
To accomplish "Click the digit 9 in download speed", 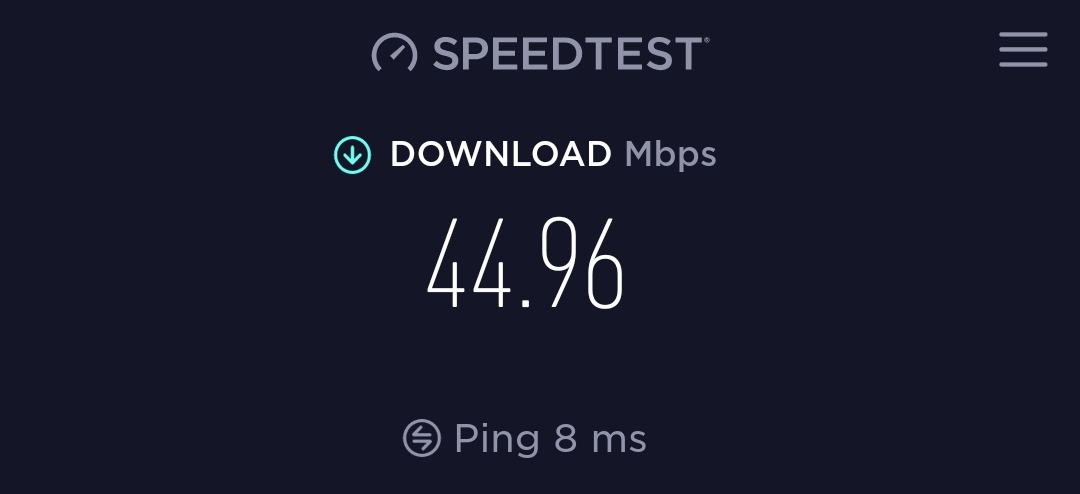I will pyautogui.click(x=559, y=263).
